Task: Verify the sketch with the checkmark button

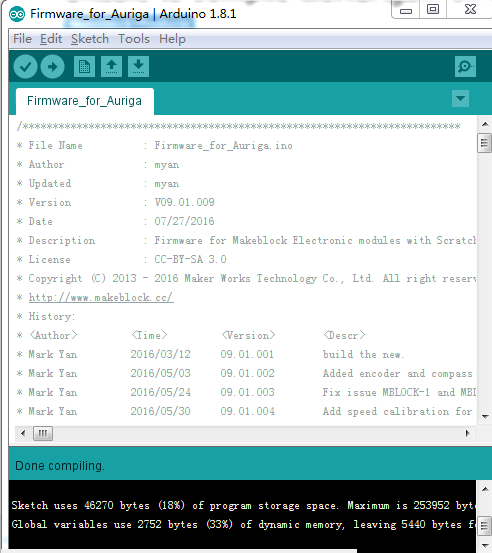Action: coord(25,66)
